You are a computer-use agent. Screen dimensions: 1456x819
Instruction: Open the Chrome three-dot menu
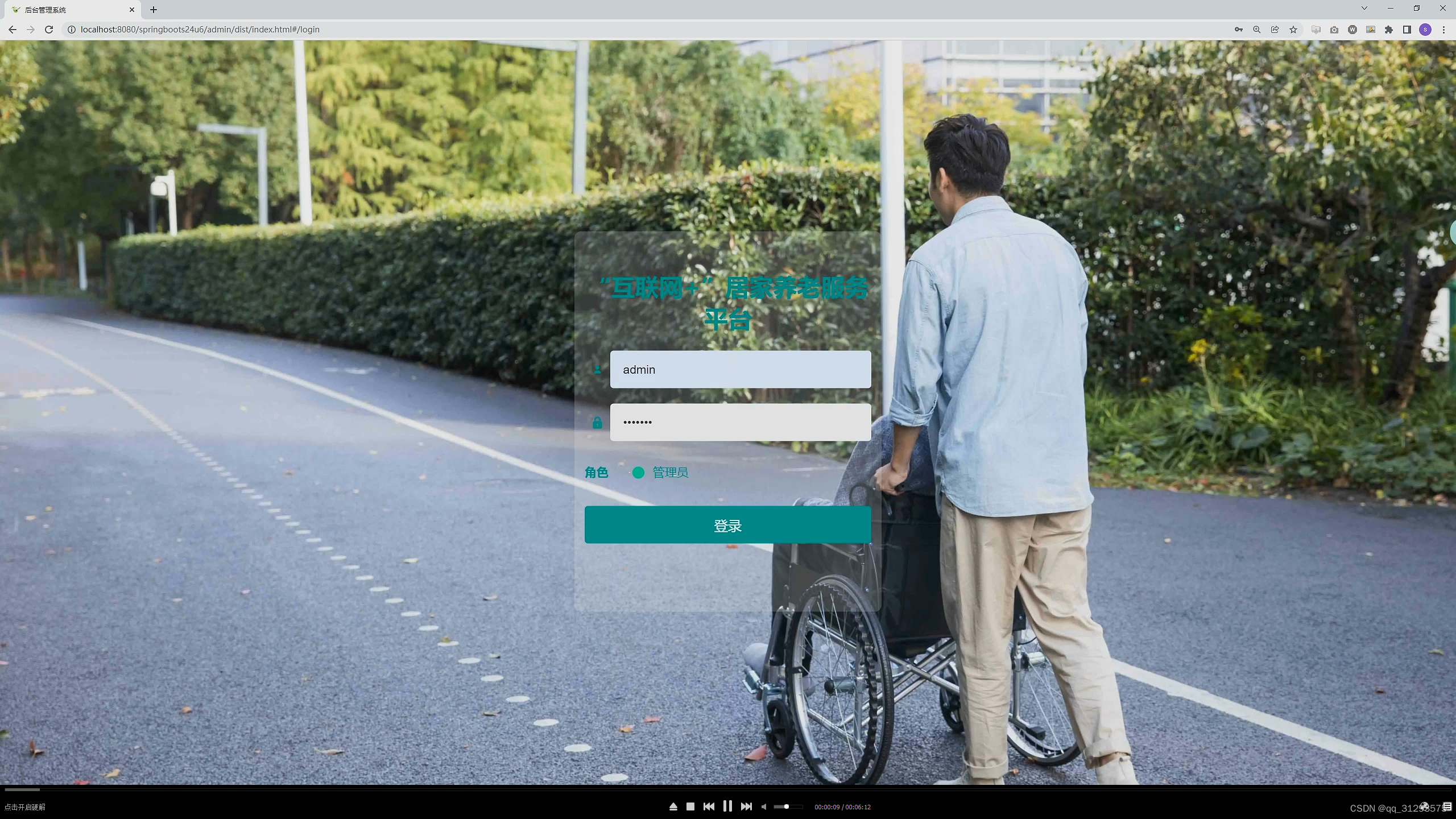(1443, 30)
